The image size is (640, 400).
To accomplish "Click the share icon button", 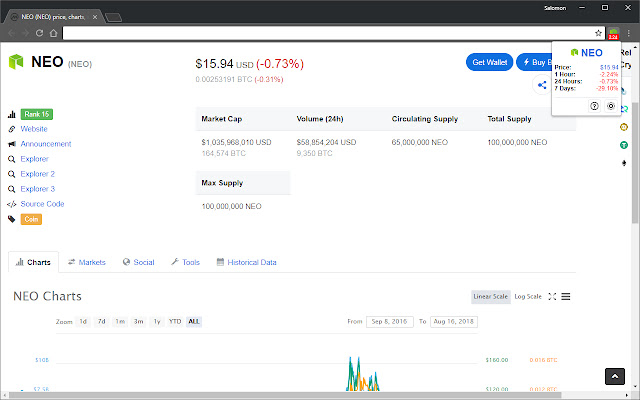I will point(542,85).
